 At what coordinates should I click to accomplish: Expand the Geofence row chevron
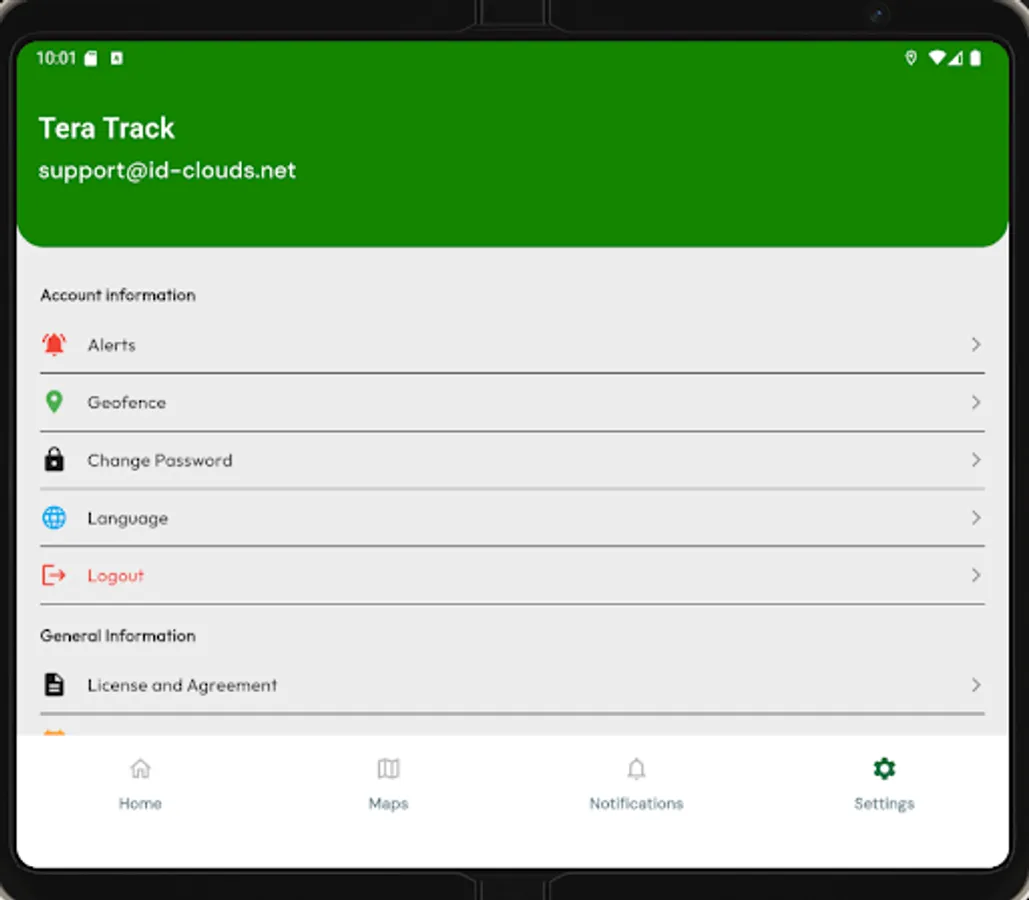pyautogui.click(x=976, y=402)
